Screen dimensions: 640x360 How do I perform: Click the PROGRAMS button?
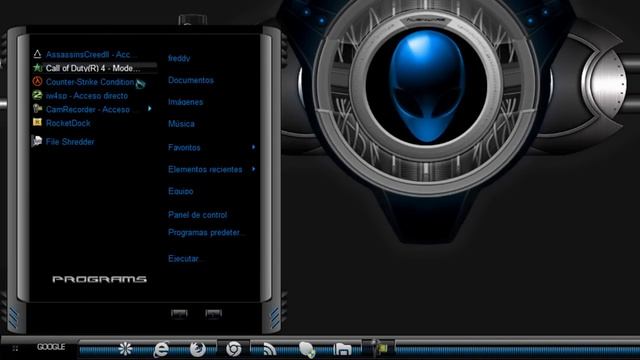(x=100, y=279)
